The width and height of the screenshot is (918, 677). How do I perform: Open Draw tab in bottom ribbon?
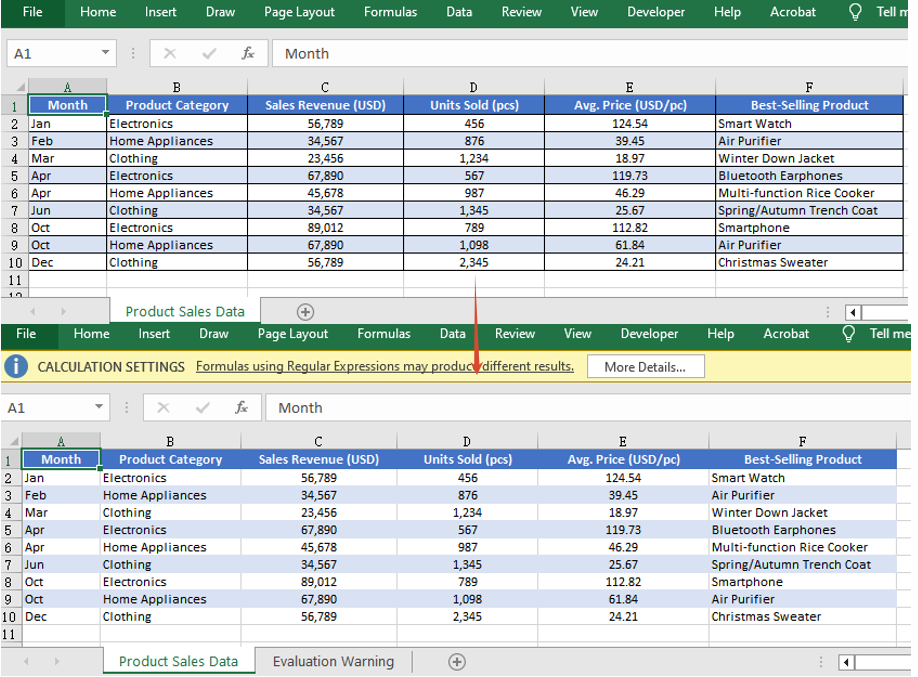click(214, 334)
